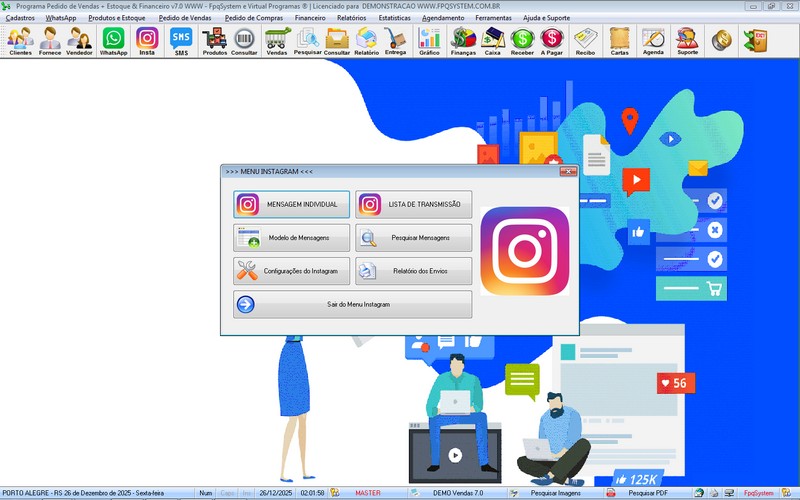800x500 pixels.
Task: Open the Clientes toolbar icon
Action: pyautogui.click(x=20, y=41)
